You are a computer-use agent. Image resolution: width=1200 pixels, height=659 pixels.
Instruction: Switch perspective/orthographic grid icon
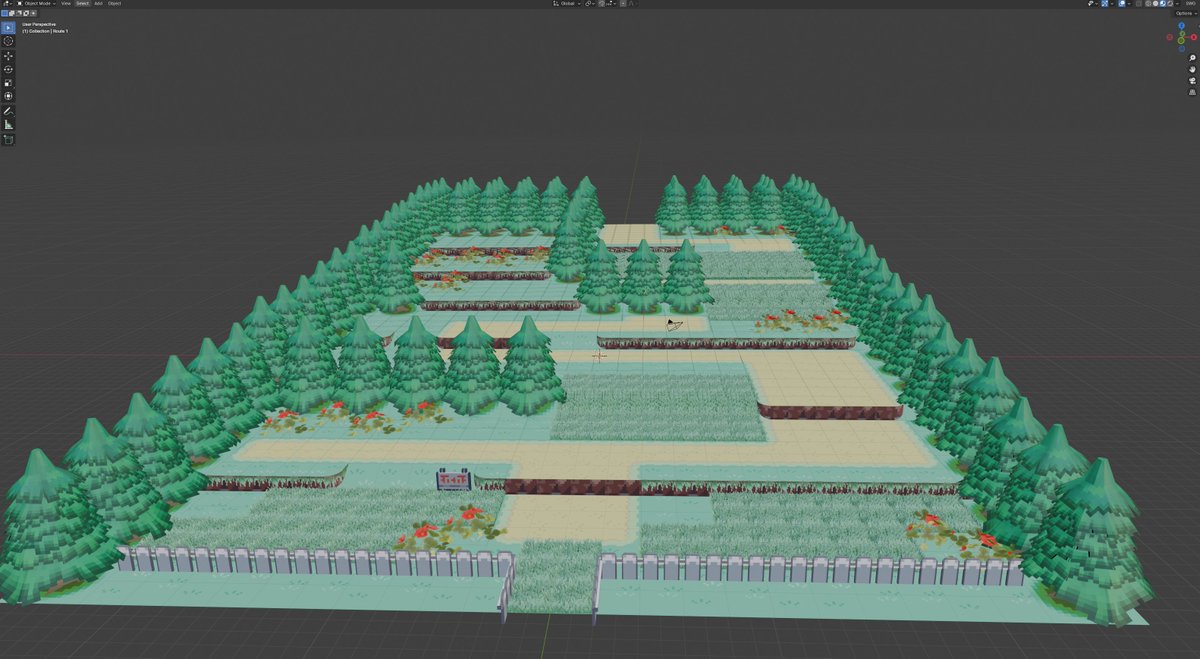1193,92
